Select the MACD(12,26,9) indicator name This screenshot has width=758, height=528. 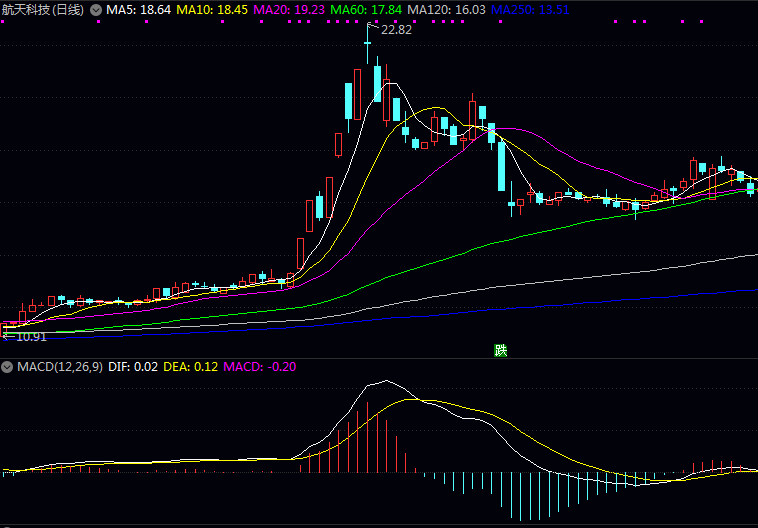60,367
